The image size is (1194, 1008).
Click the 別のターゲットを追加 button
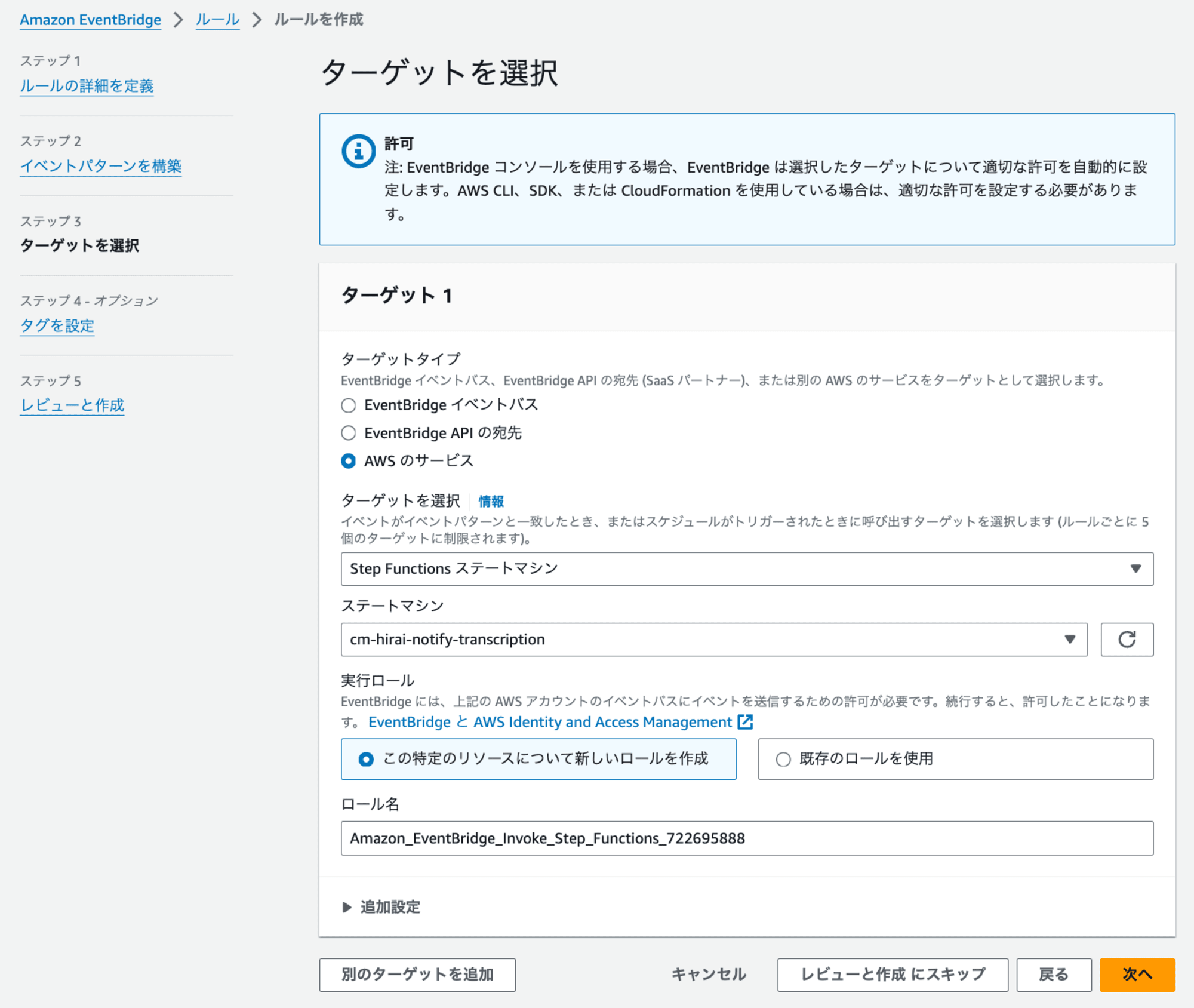click(417, 975)
